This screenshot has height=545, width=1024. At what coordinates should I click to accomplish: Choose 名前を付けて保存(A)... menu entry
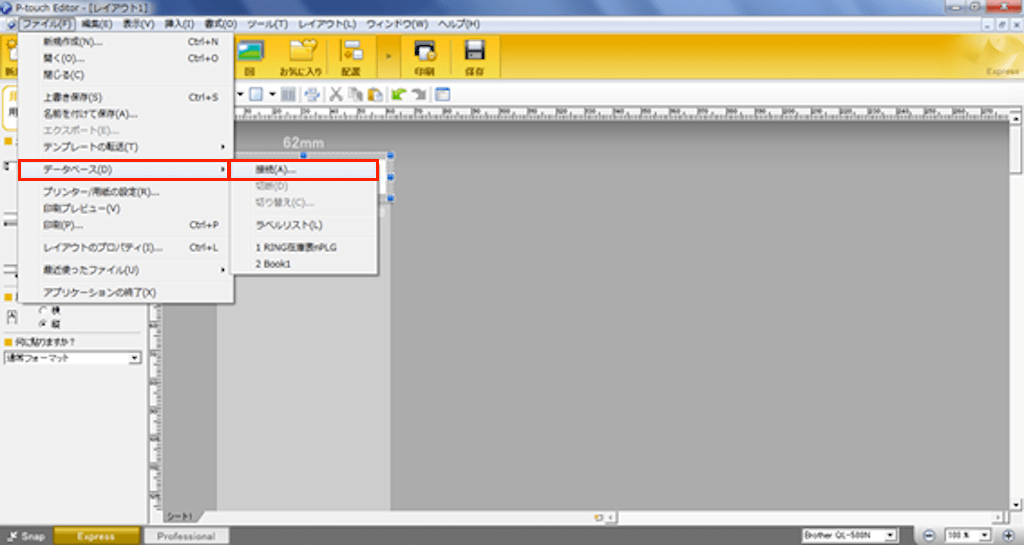pos(126,114)
